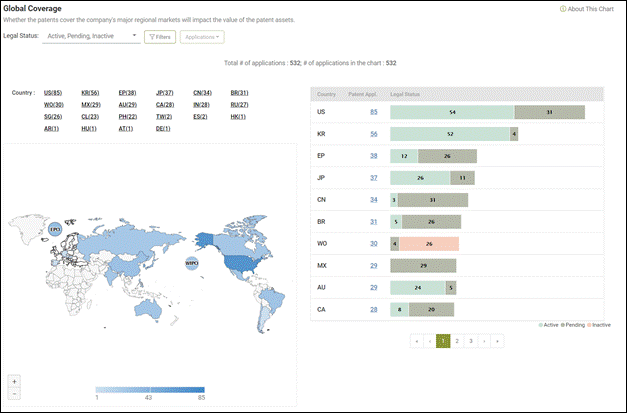Click the WIPO bubble on the map
This screenshot has width=627, height=413.
(192, 263)
